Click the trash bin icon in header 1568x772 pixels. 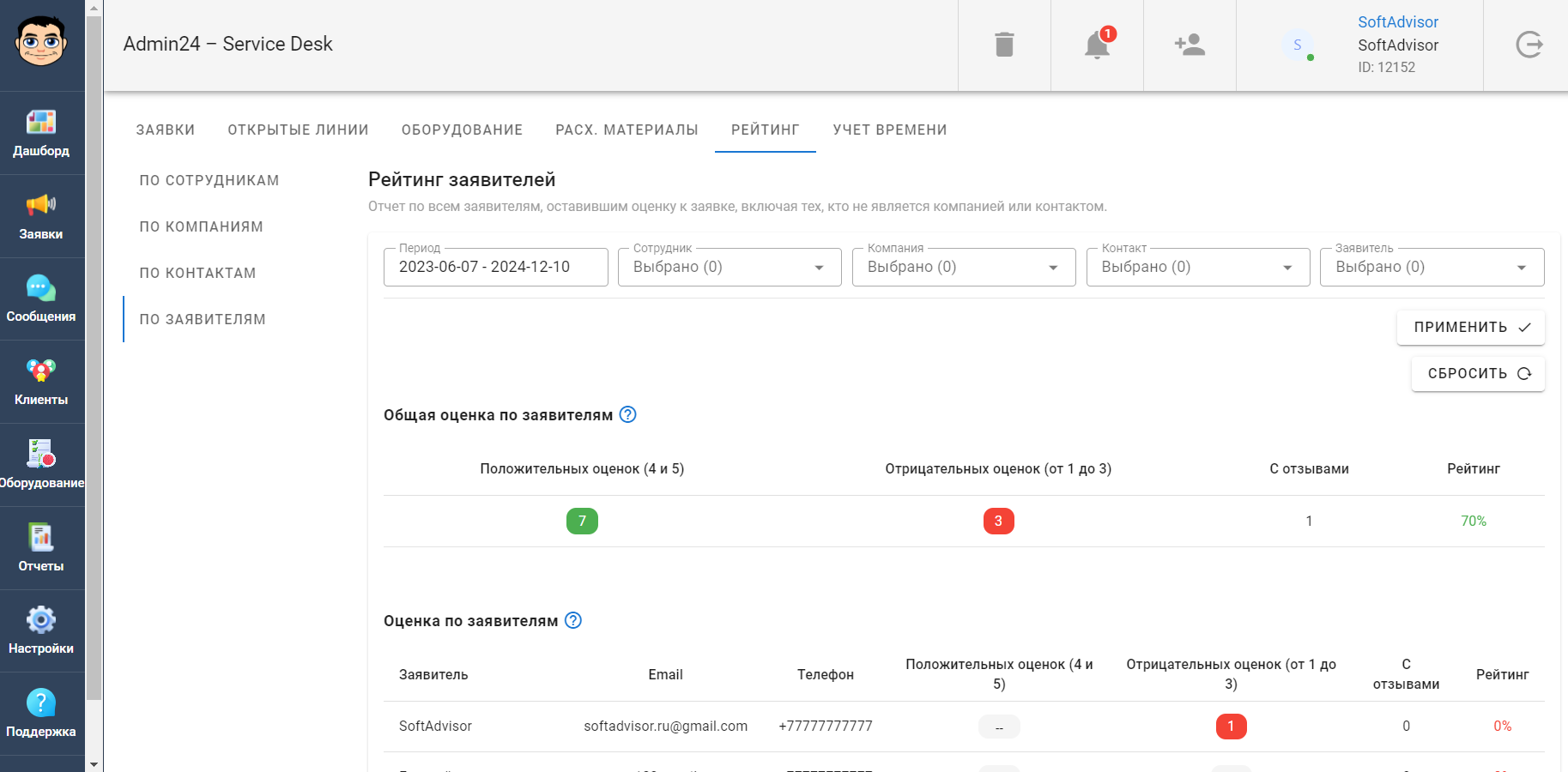coord(1004,45)
